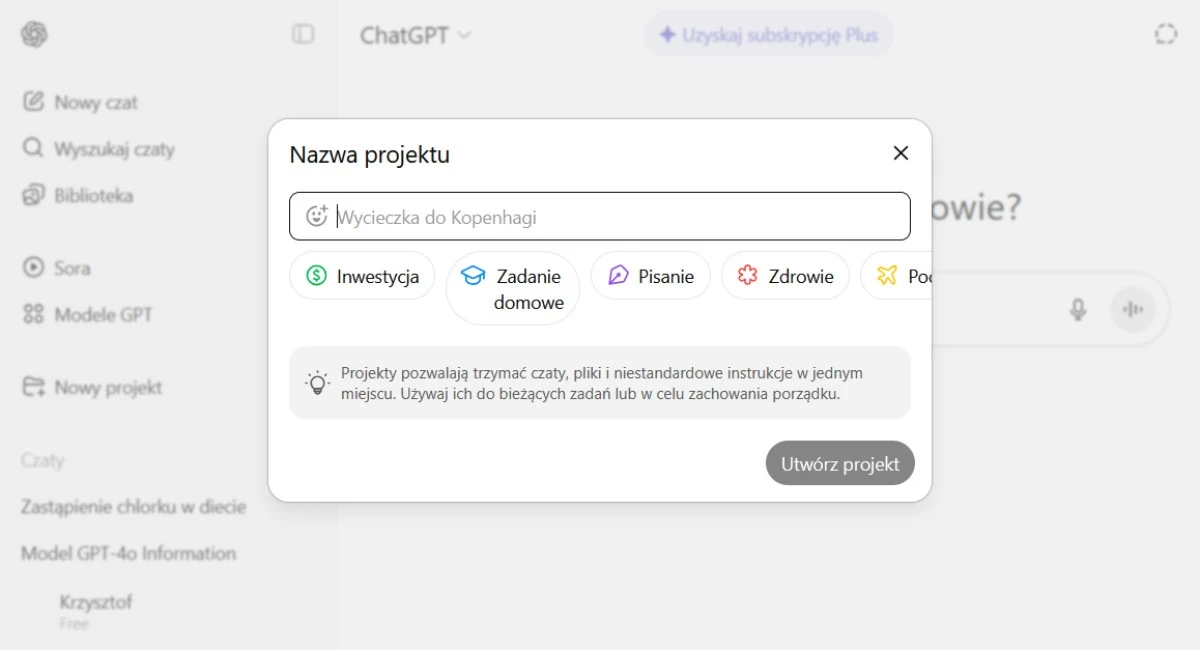Click the microphone dictation icon
Screen dimensions: 1200x650
(x=1078, y=309)
